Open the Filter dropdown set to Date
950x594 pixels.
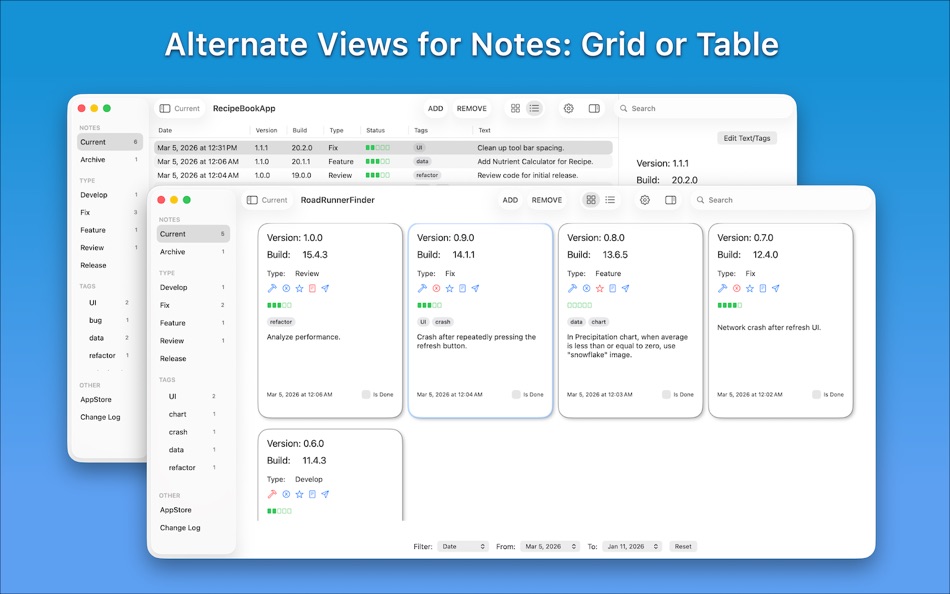[463, 546]
